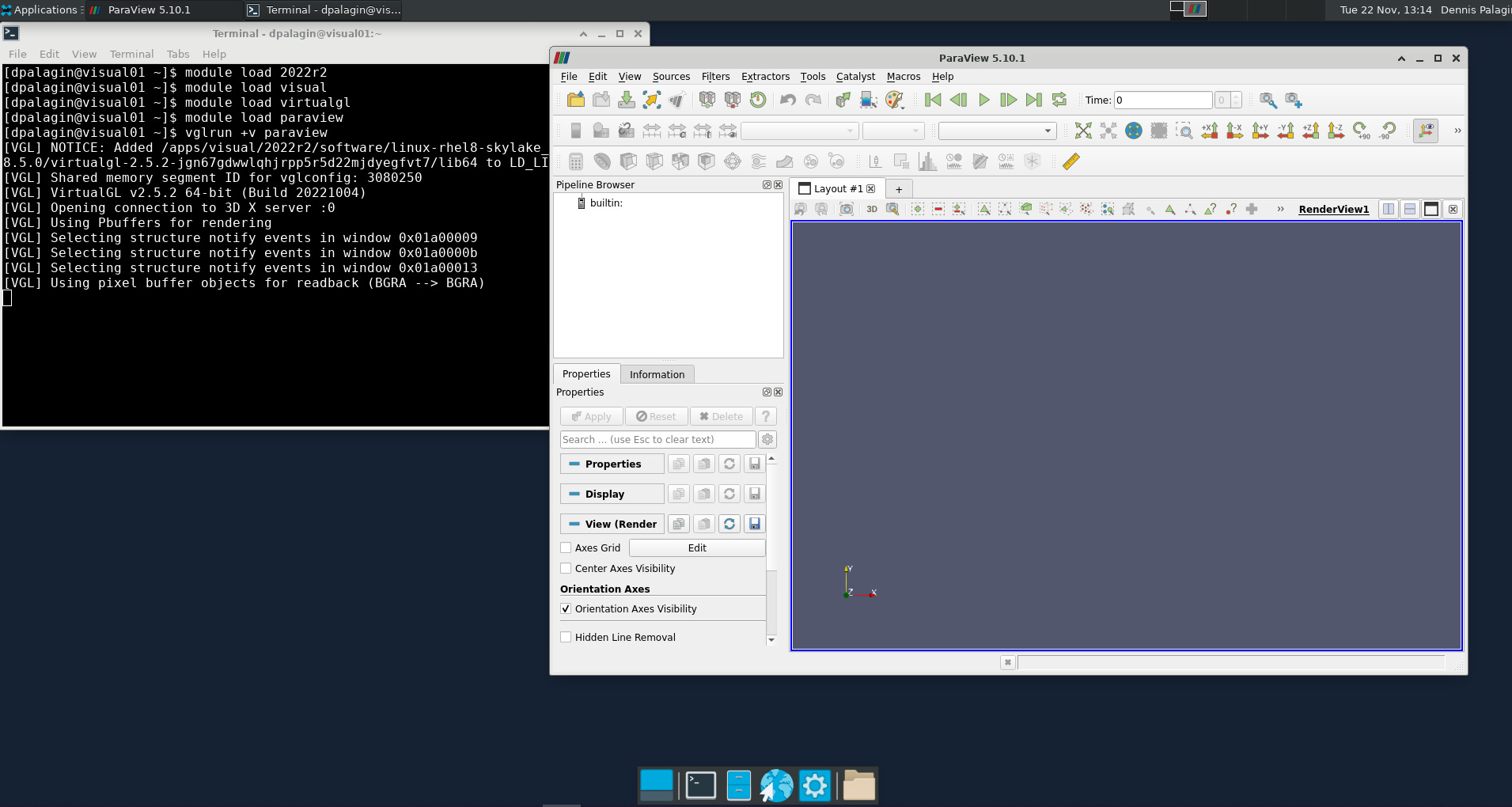Click the Apply button
Image resolution: width=1512 pixels, height=807 pixels.
[592, 416]
